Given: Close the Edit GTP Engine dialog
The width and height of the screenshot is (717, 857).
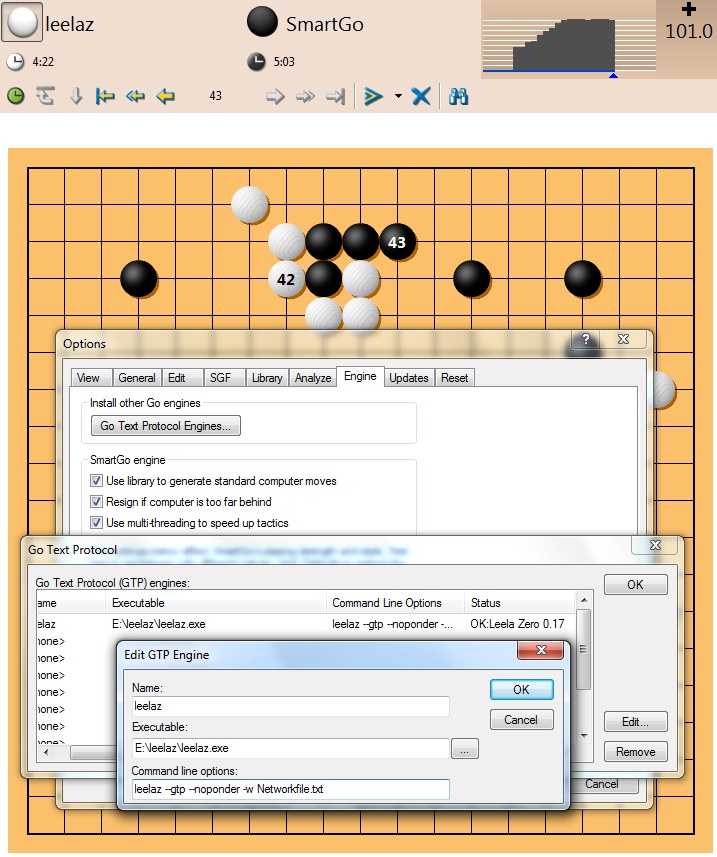Looking at the screenshot, I should pos(540,650).
